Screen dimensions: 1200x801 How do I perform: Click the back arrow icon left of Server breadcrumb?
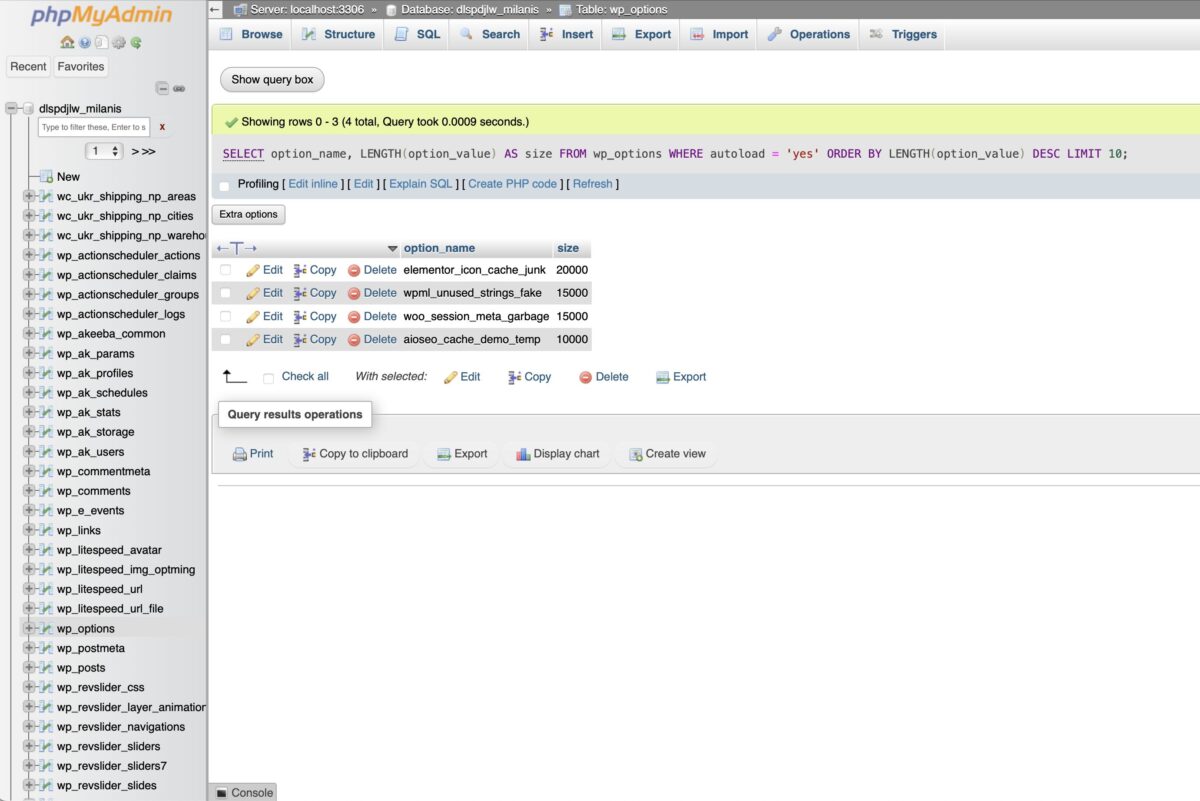pyautogui.click(x=216, y=9)
